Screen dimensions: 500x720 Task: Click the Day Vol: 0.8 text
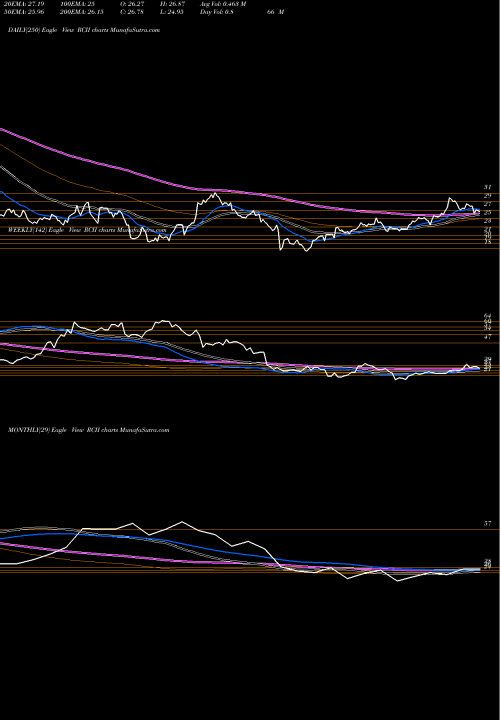coord(217,12)
